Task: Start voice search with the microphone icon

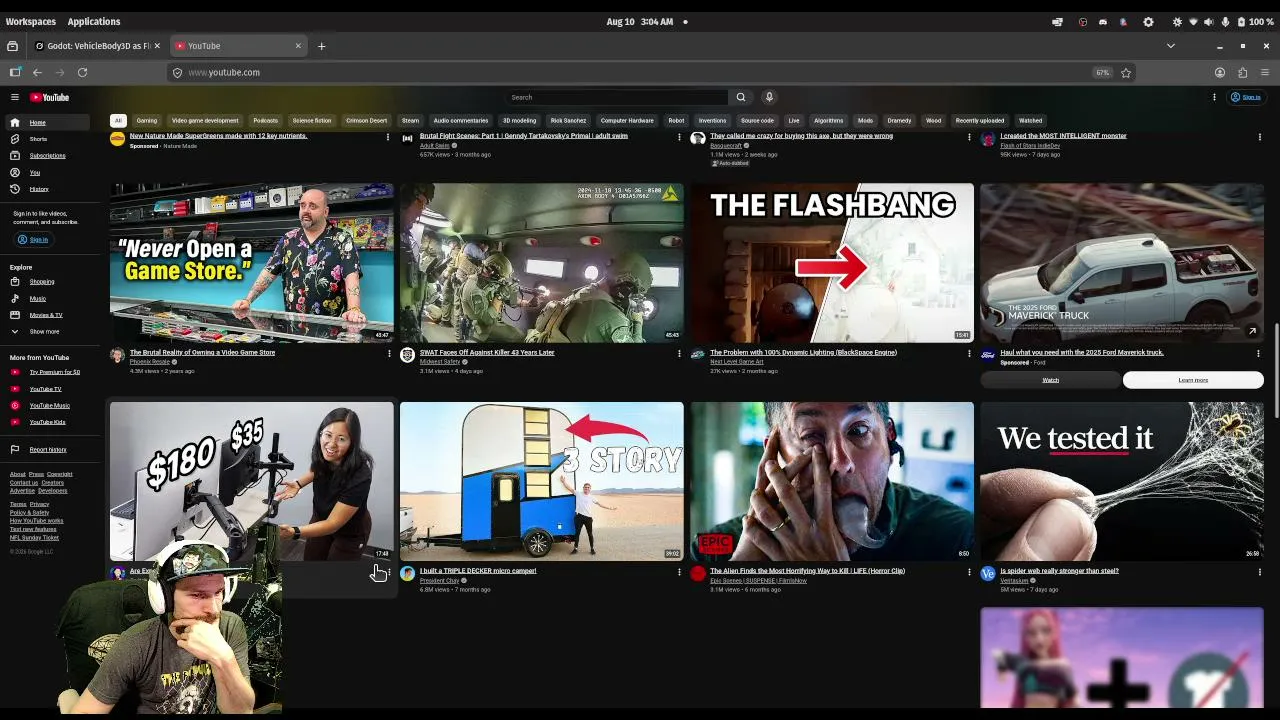Action: [x=769, y=97]
